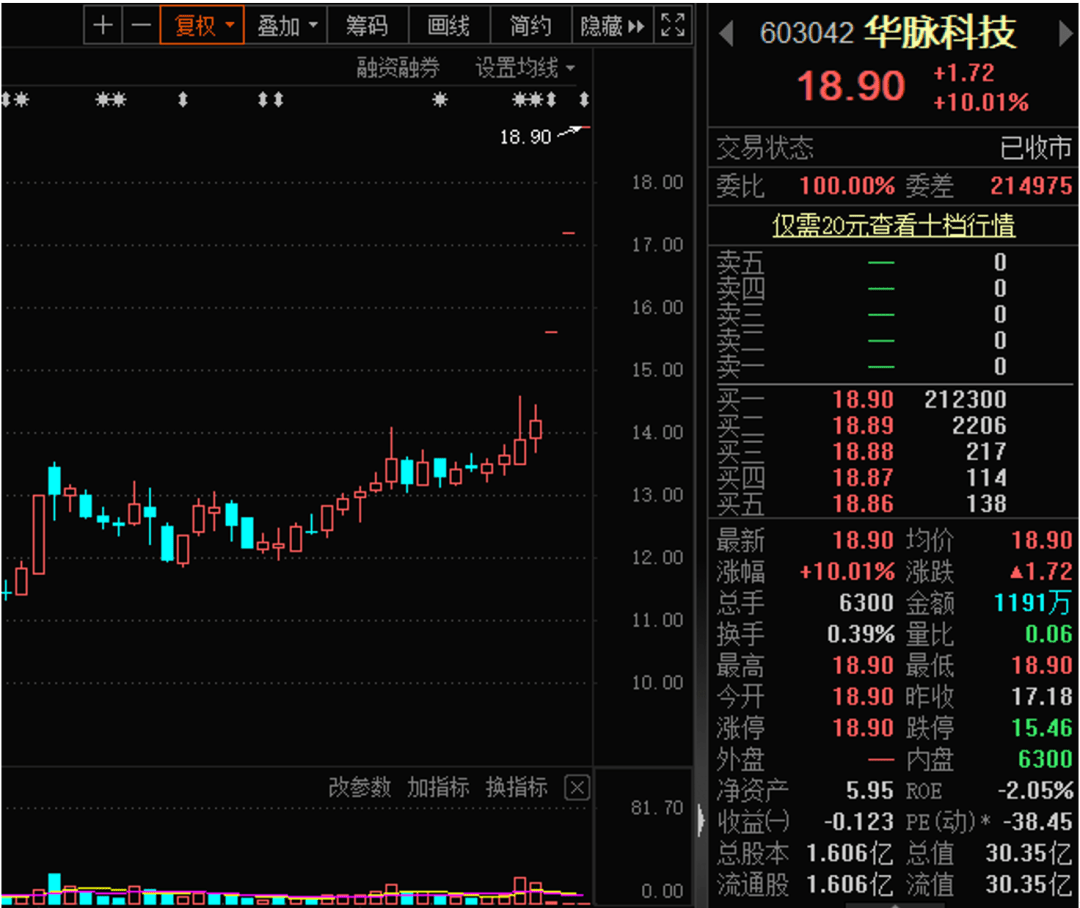1080x908 pixels.
Task: Click the 融资融券 margin trading label
Action: point(397,68)
